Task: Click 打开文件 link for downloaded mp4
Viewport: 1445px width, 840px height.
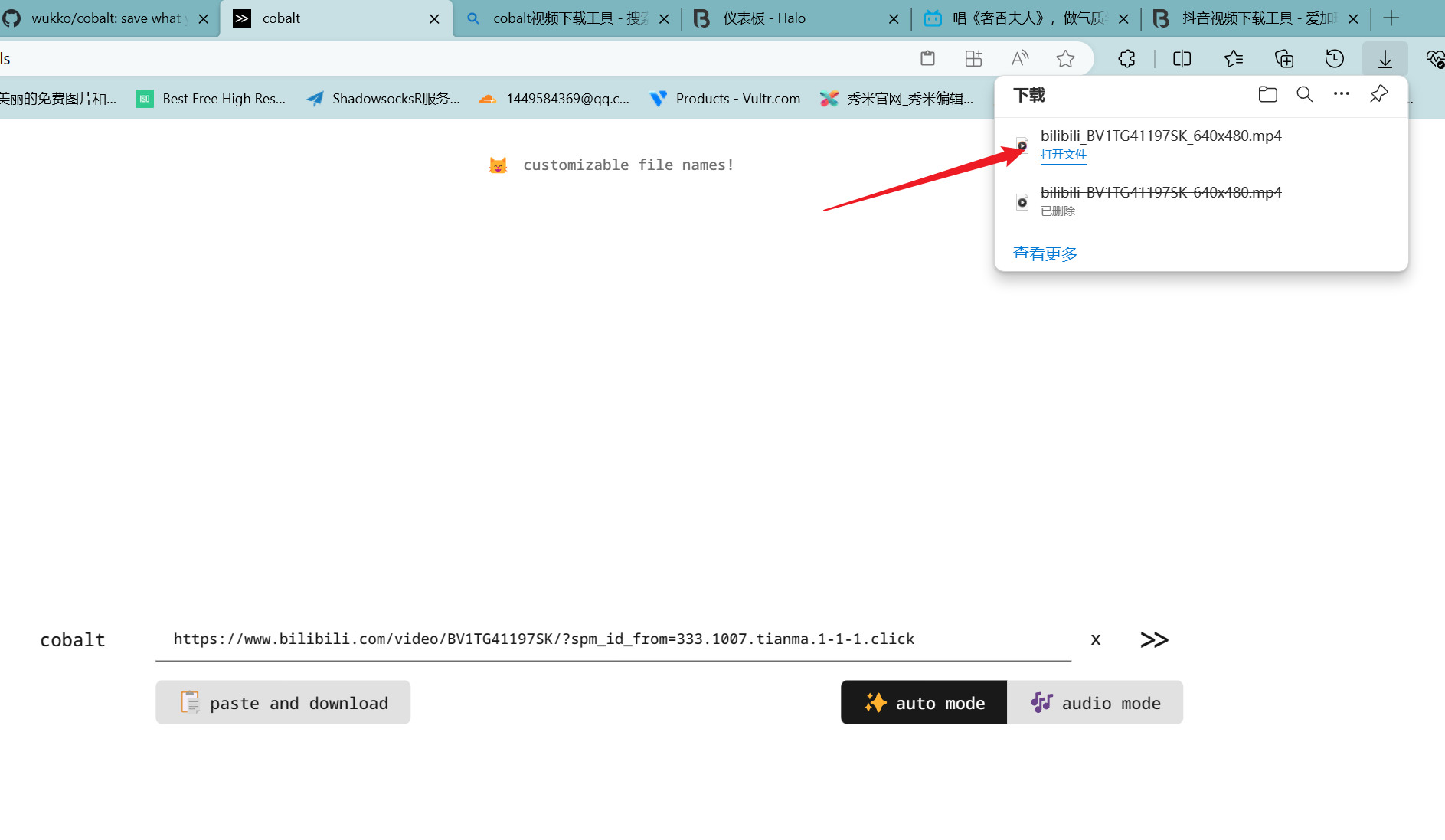Action: (x=1063, y=155)
